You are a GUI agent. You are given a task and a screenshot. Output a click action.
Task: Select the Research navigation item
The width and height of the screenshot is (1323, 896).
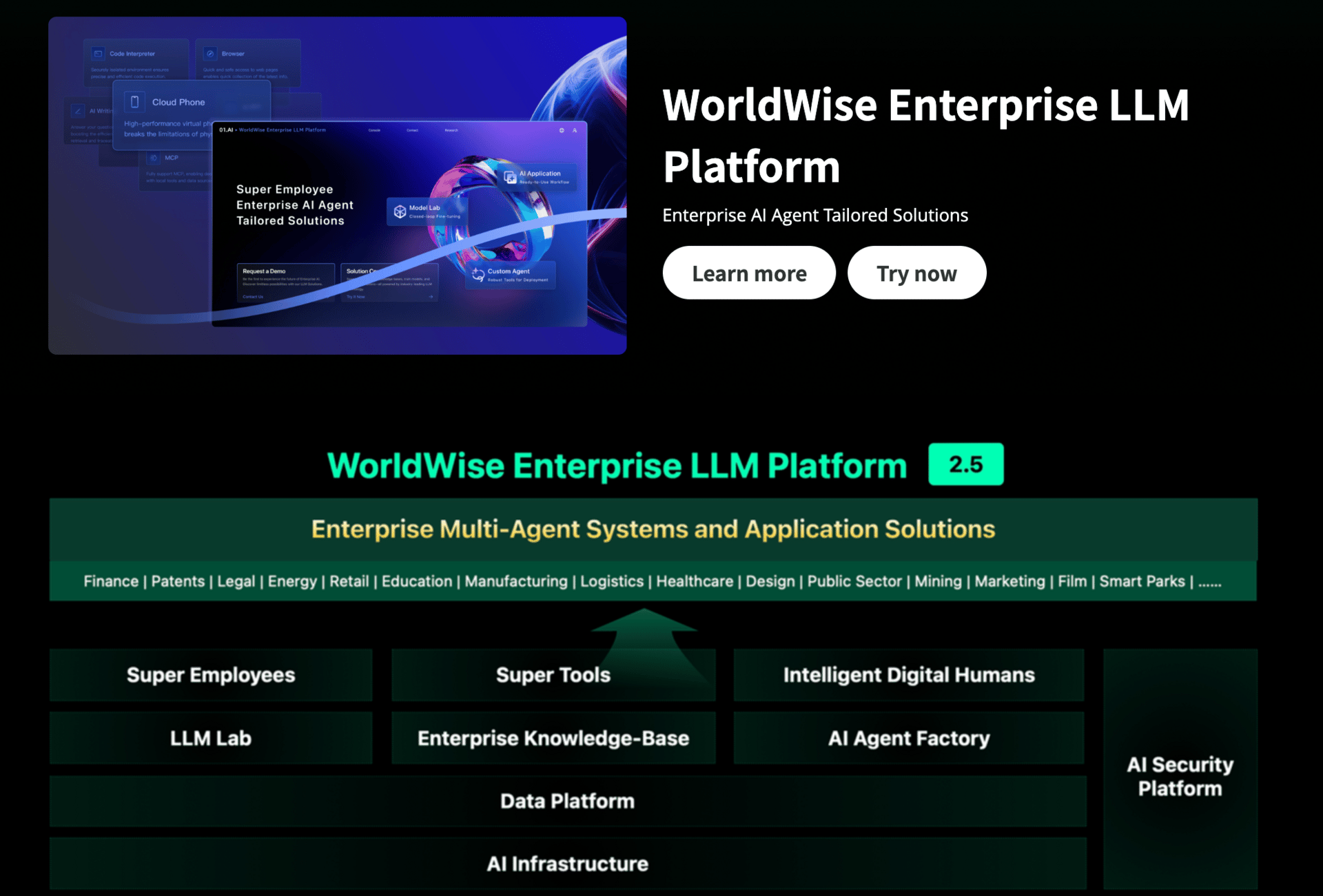coord(451,130)
